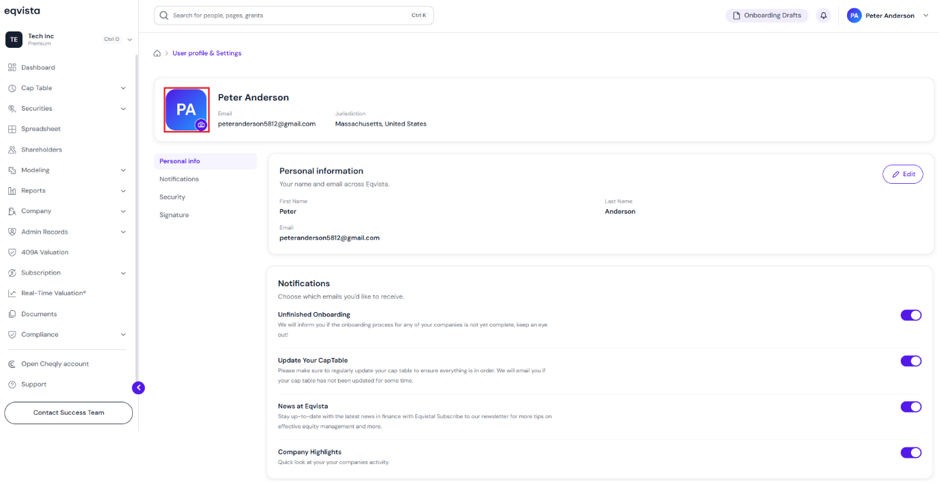Image resolution: width=939 pixels, height=483 pixels.
Task: Click the Reports chart icon
Action: click(x=12, y=191)
